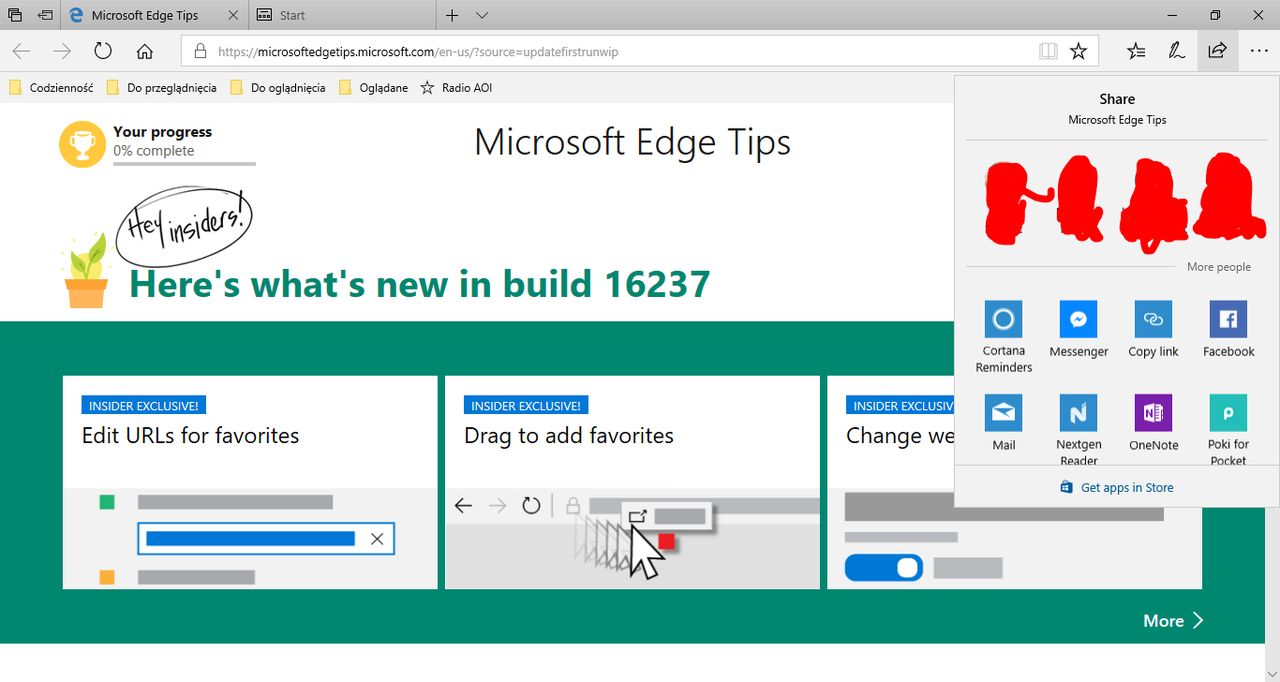The width and height of the screenshot is (1280, 682).
Task: Click INSIDER EXCLUSIVE badge on Edit URLs card
Action: (x=144, y=406)
